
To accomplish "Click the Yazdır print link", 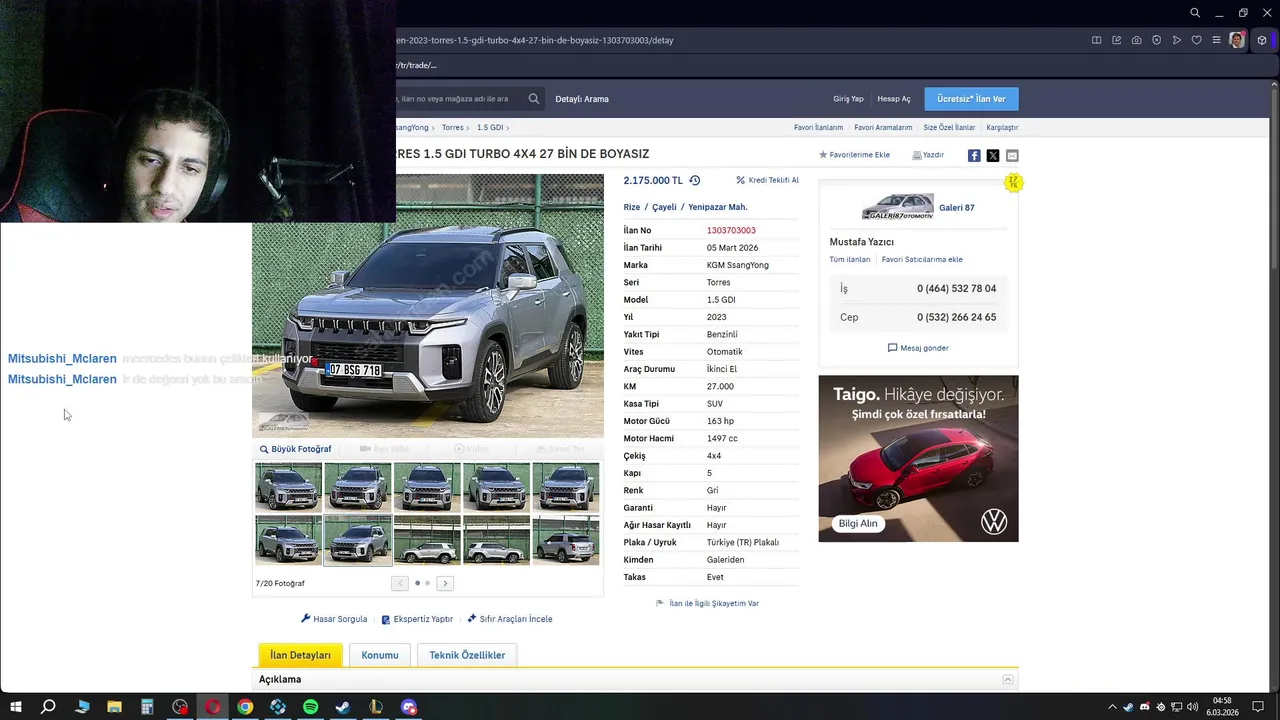I will (x=928, y=155).
